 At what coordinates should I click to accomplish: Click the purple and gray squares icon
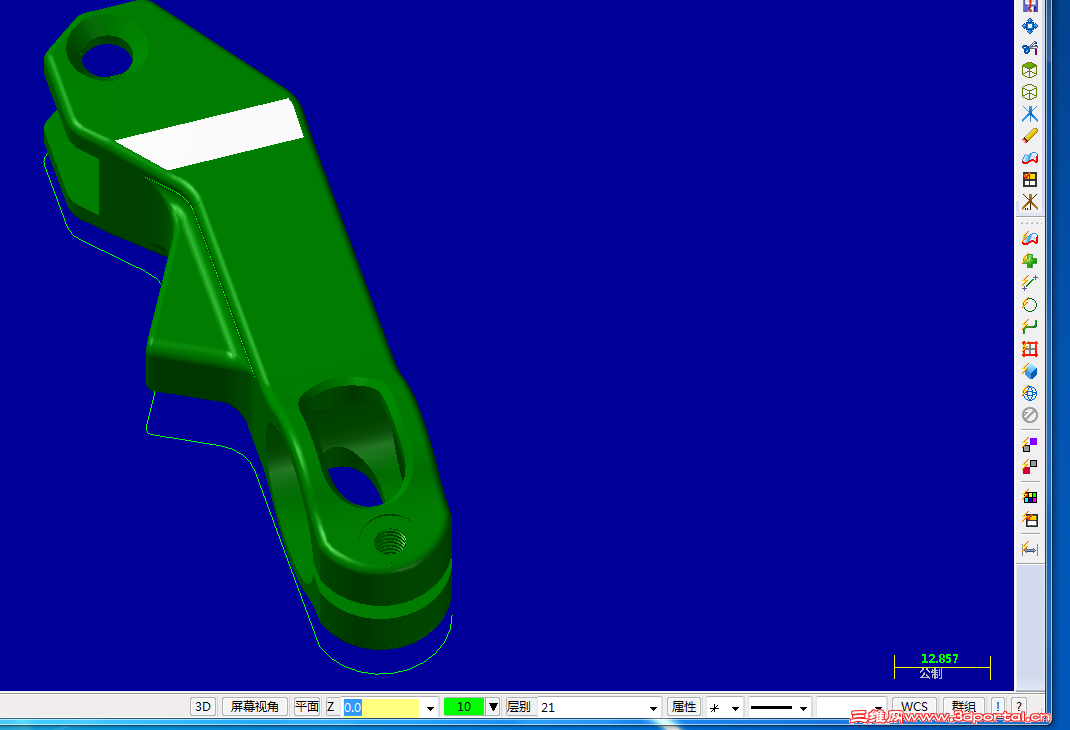pos(1030,445)
